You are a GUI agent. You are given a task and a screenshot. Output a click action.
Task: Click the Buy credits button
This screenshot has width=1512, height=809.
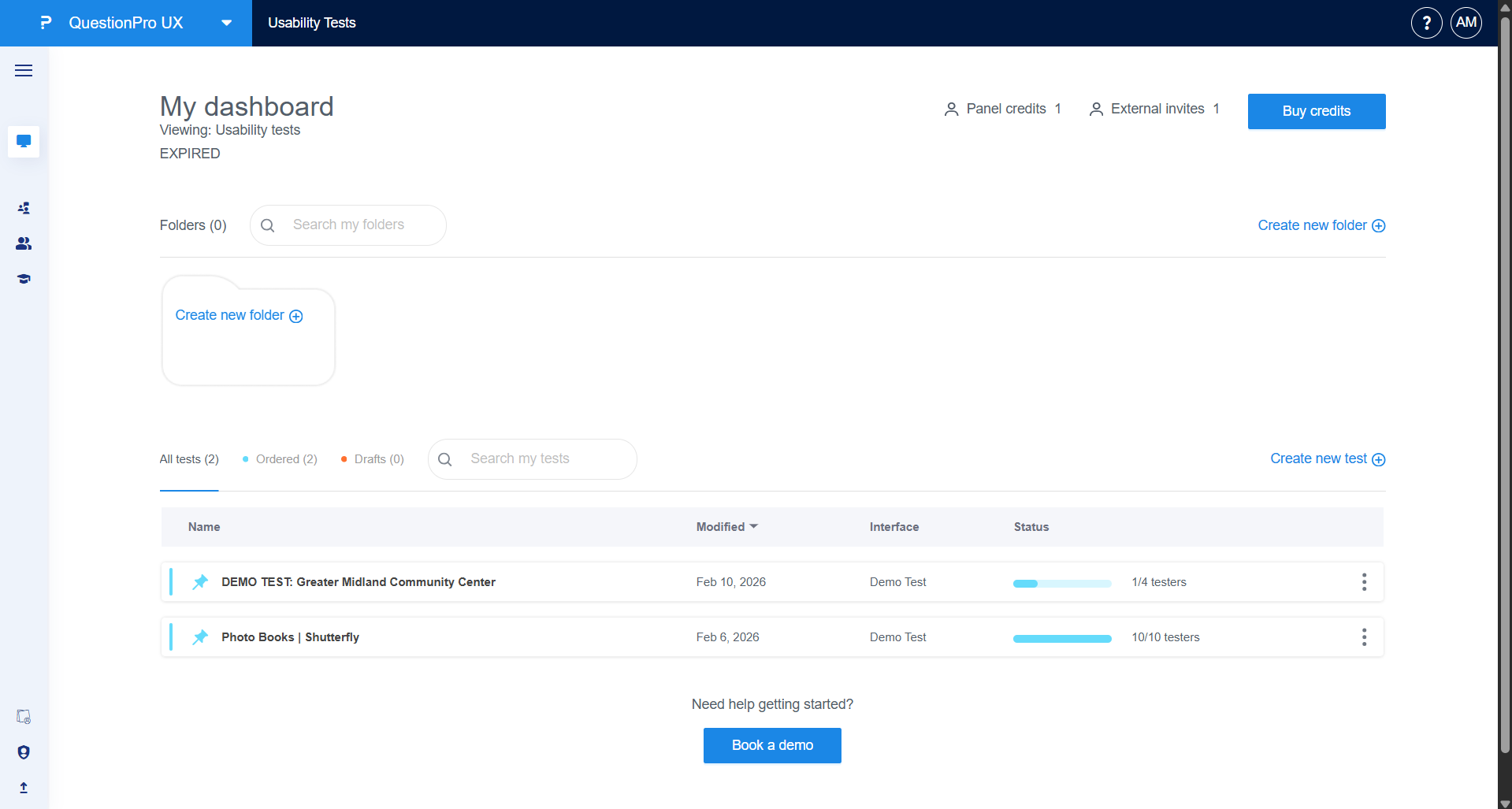1316,111
